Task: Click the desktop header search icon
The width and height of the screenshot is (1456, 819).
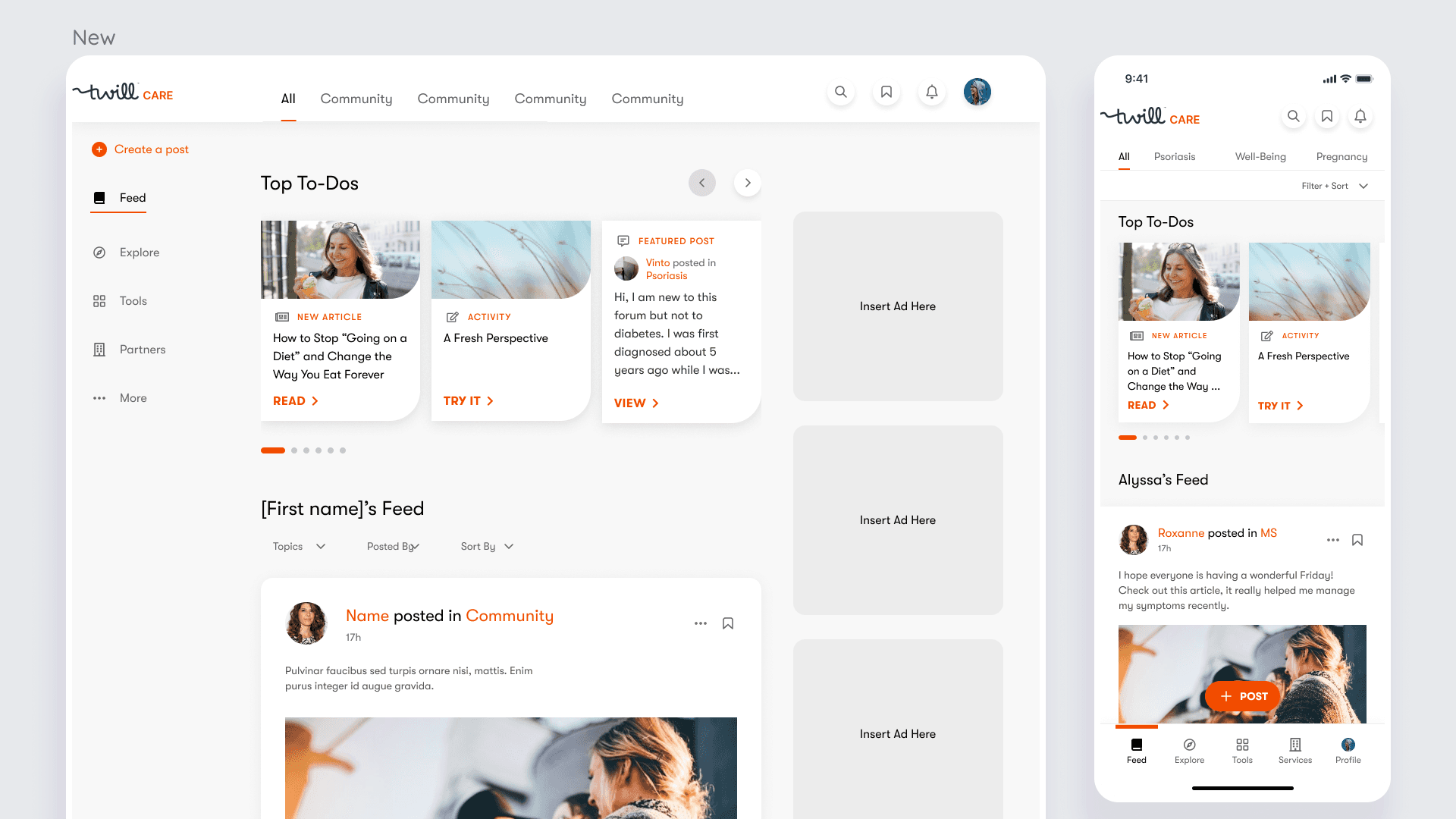Action: [x=840, y=92]
